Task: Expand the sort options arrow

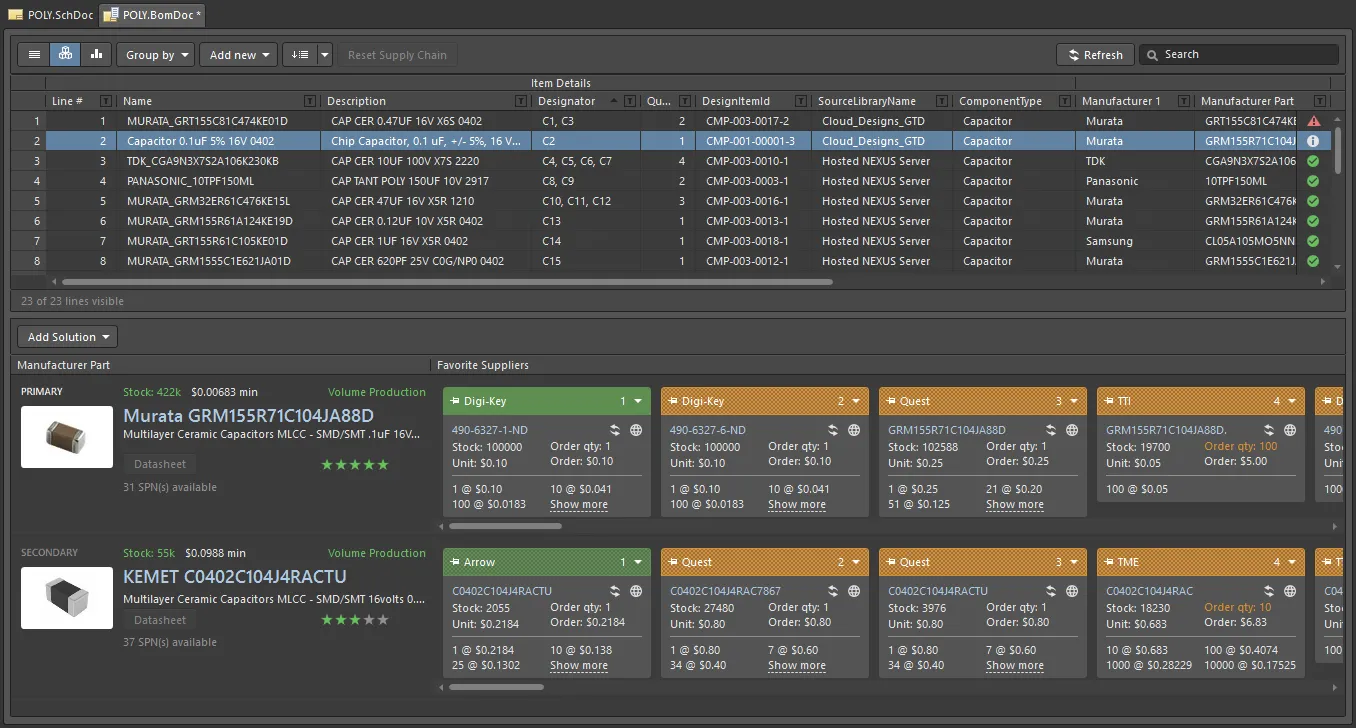Action: (324, 55)
